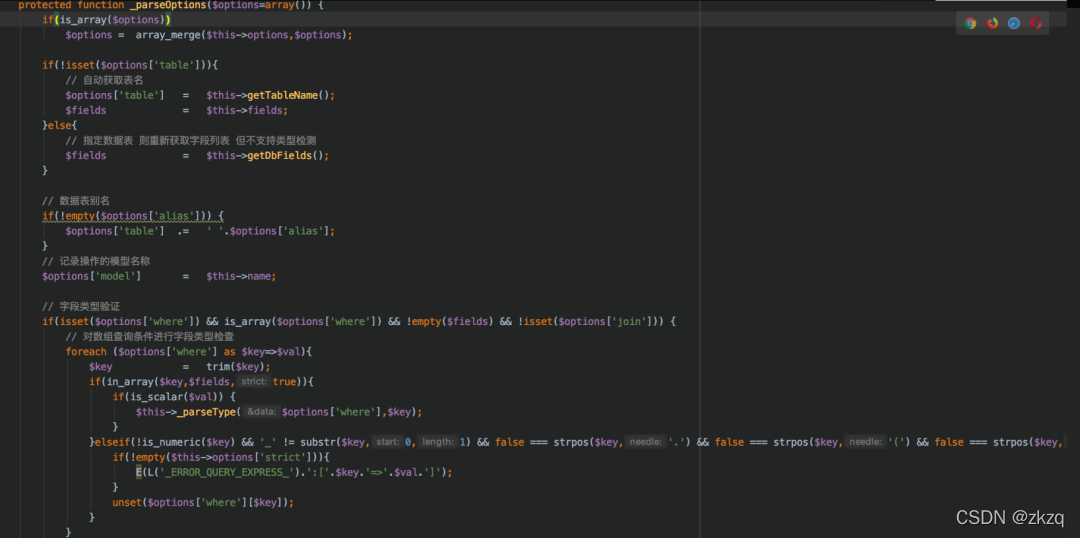This screenshot has height=538, width=1080.
Task: Click the }else{ line
Action: coord(60,125)
